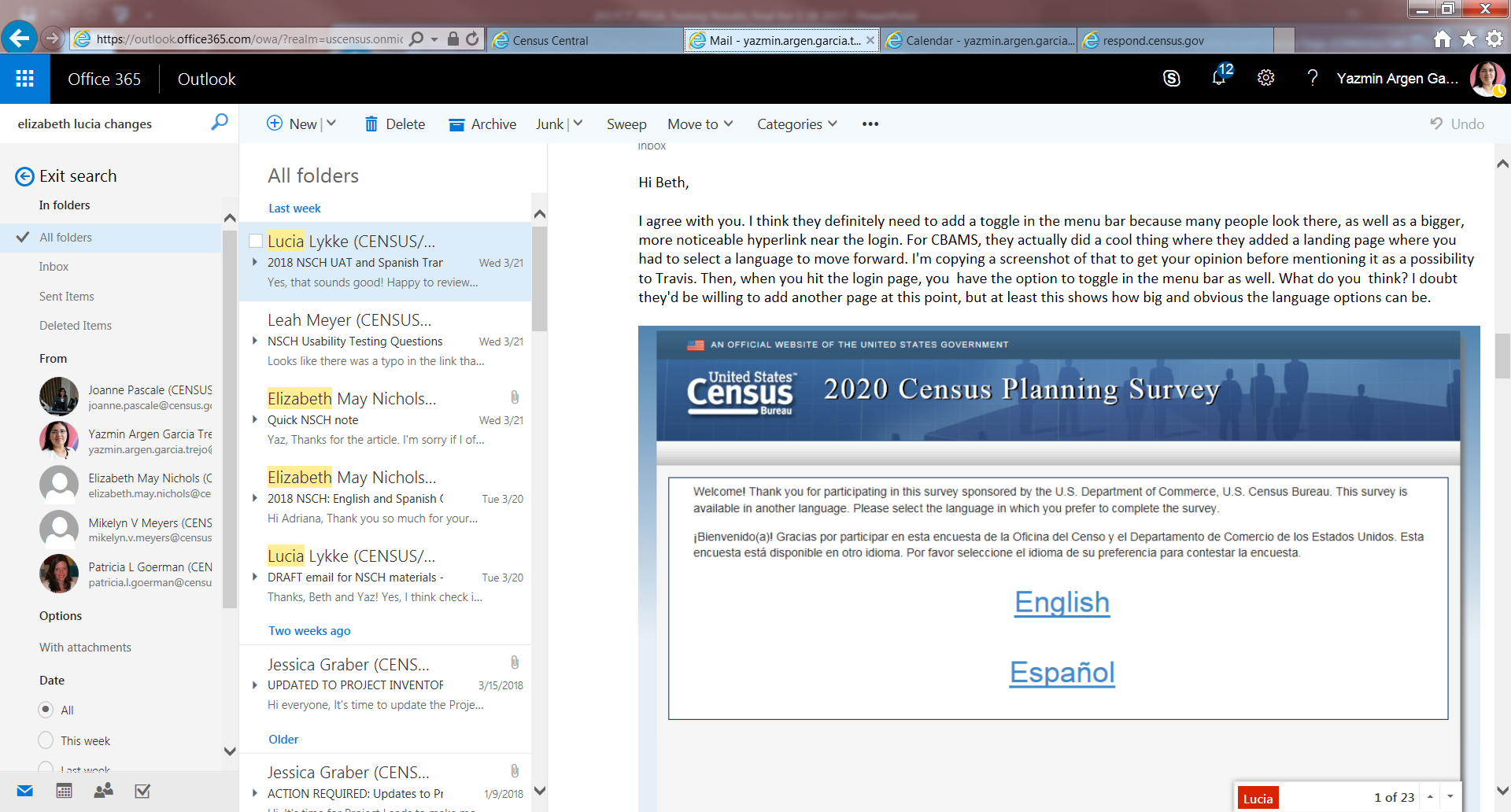Expand the DRAFT email for NSCH materials thread
The height and width of the screenshot is (812, 1511).
coord(255,577)
